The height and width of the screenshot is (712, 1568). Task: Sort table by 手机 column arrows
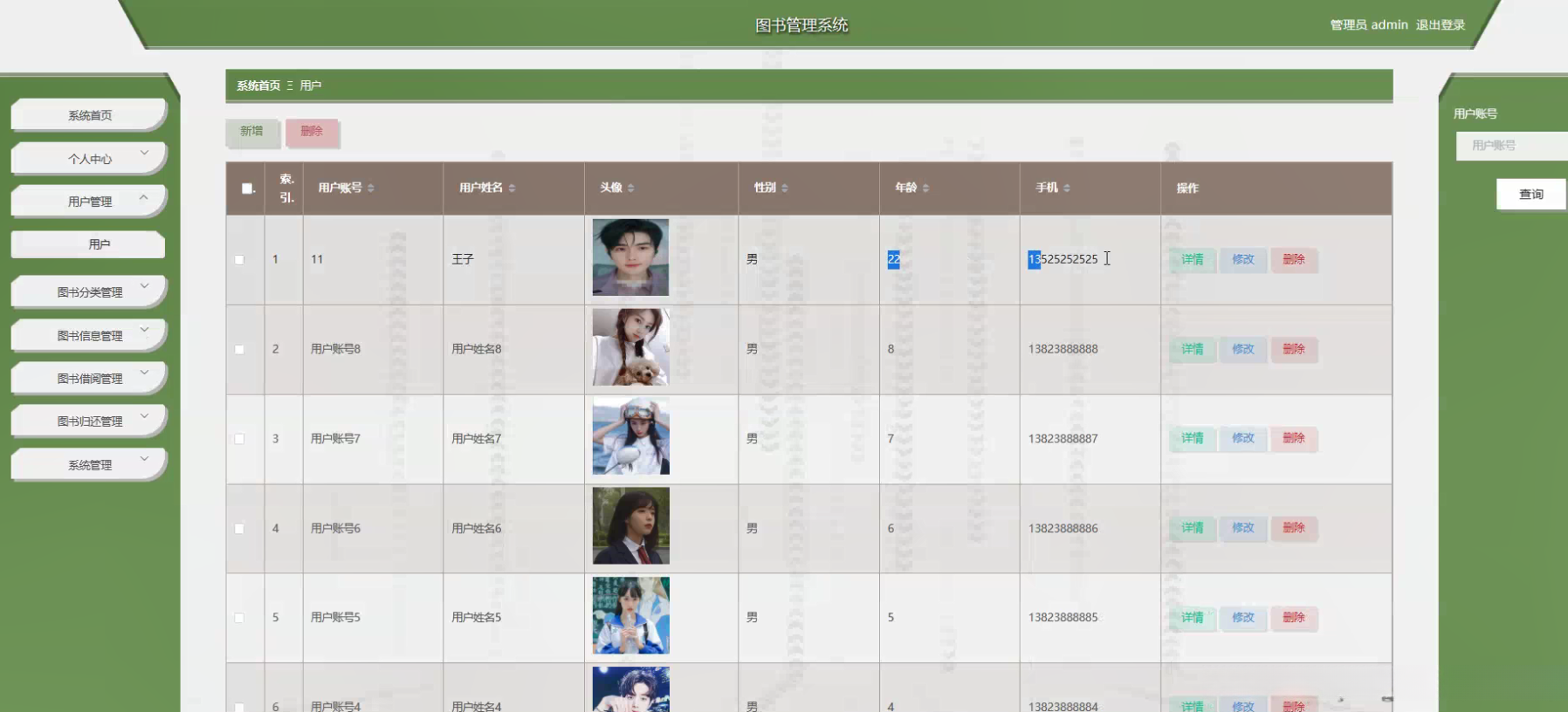tap(1067, 188)
